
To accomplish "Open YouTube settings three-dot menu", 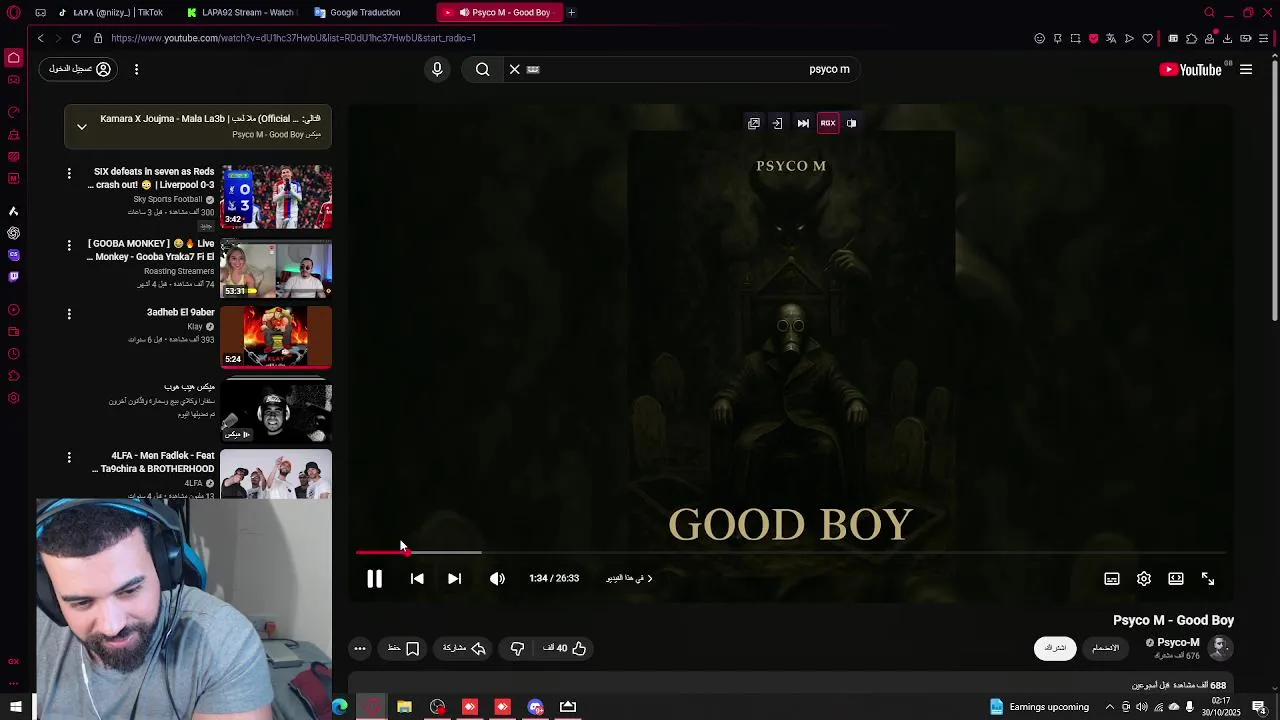I will pyautogui.click(x=136, y=69).
